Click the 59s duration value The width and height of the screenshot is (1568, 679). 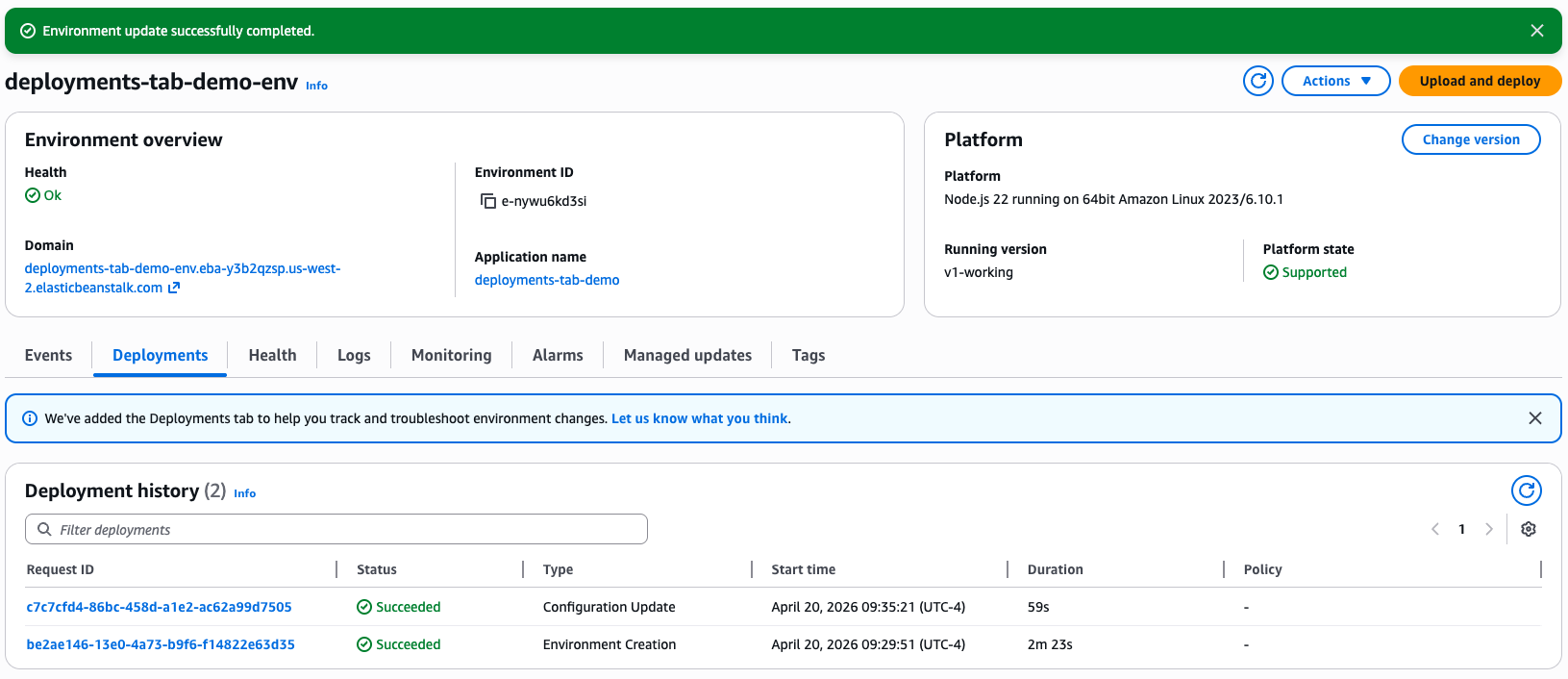[x=1038, y=607]
